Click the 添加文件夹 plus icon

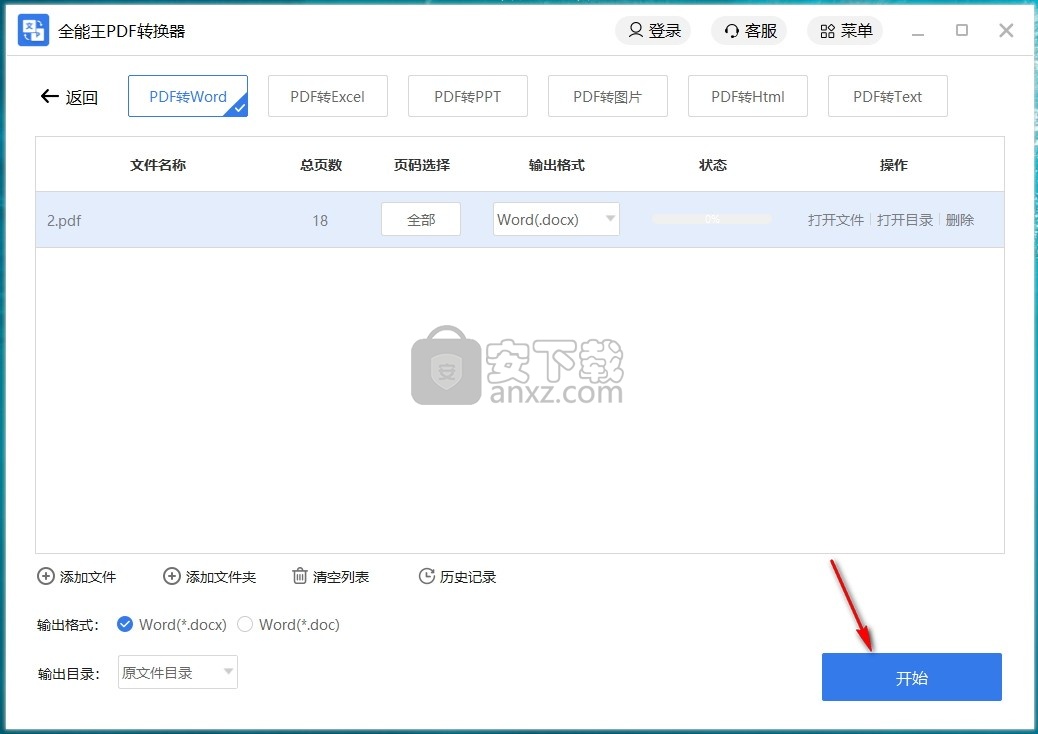click(171, 576)
